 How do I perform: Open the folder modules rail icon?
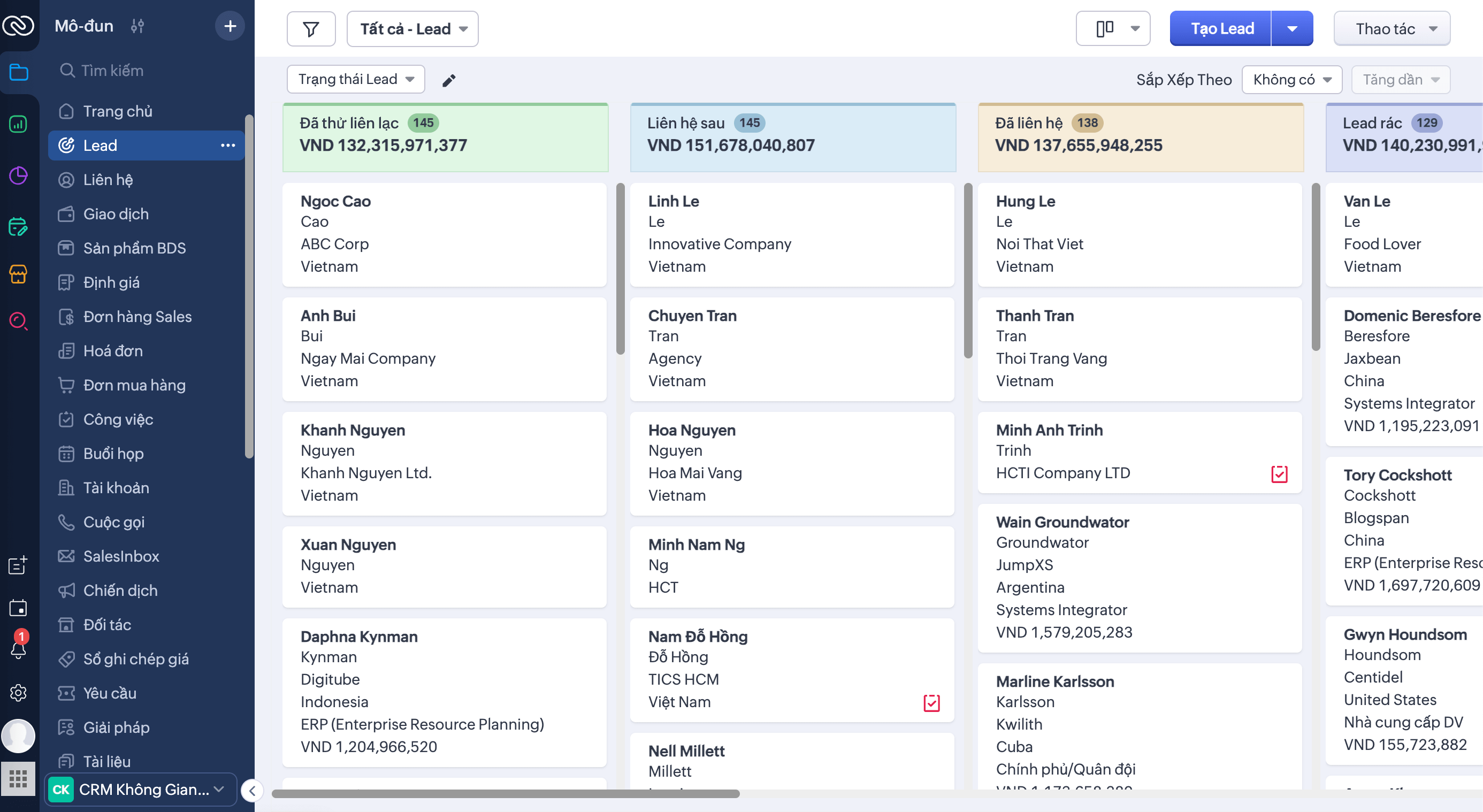18,73
